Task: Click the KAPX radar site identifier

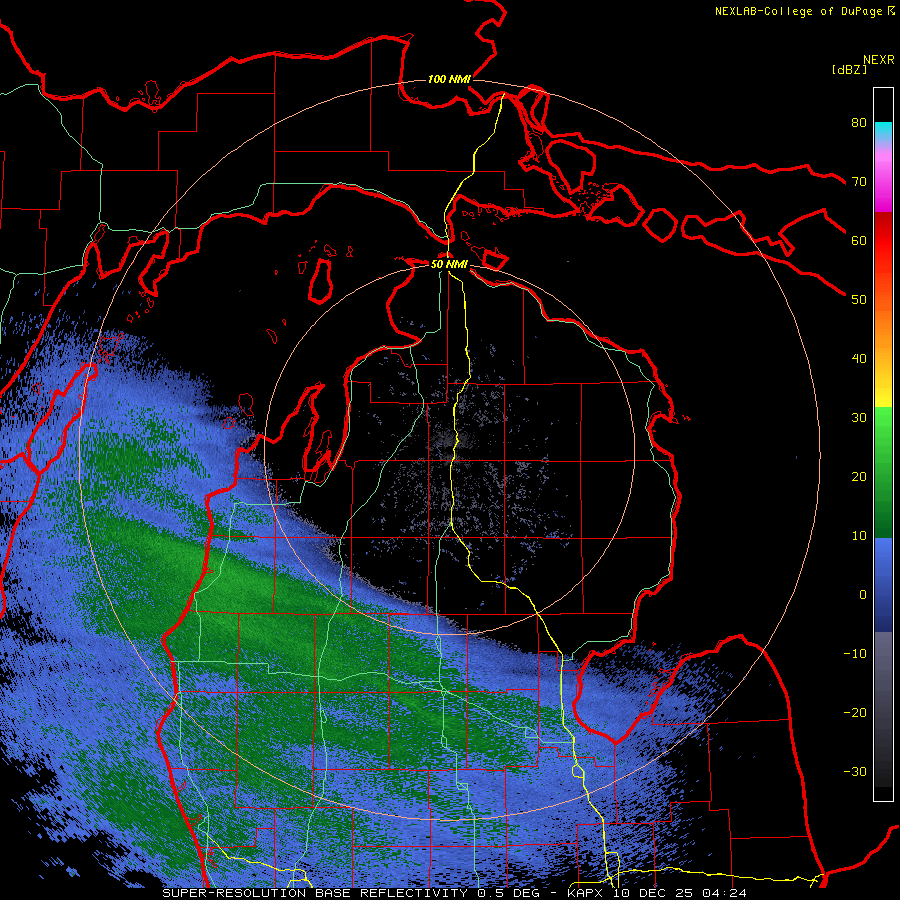Action: click(587, 893)
